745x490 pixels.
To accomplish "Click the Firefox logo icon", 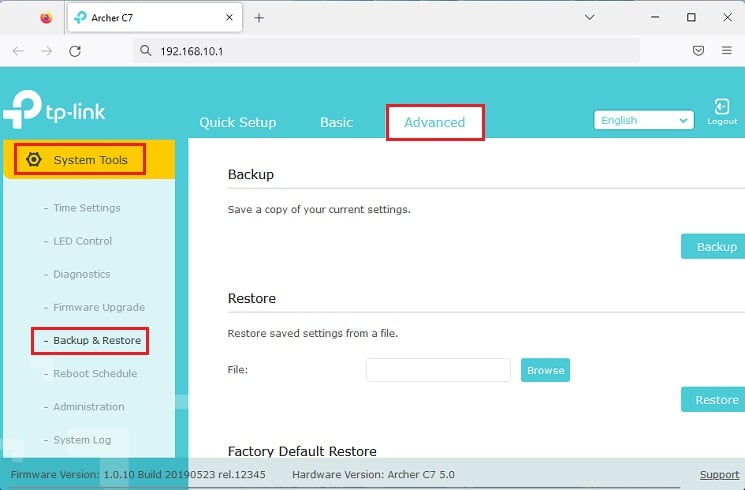I will click(x=46, y=18).
